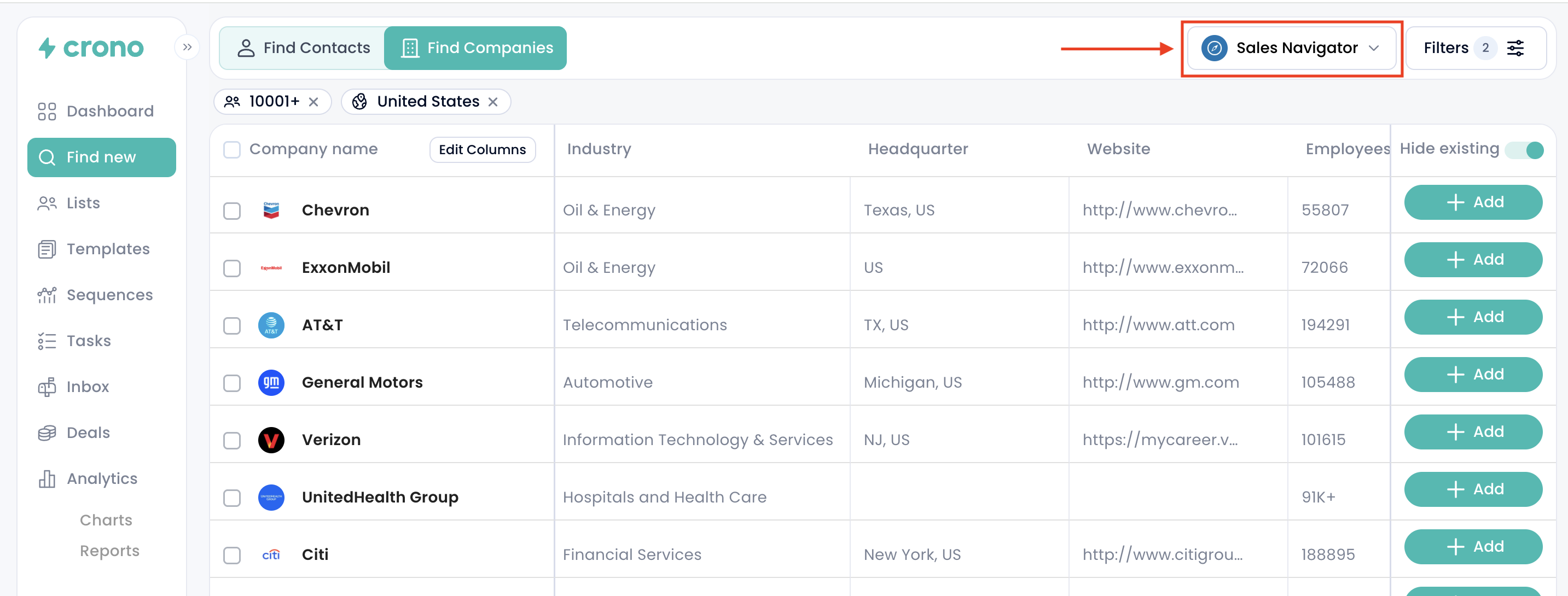
Task: Click the AT&T company logo
Action: [271, 325]
